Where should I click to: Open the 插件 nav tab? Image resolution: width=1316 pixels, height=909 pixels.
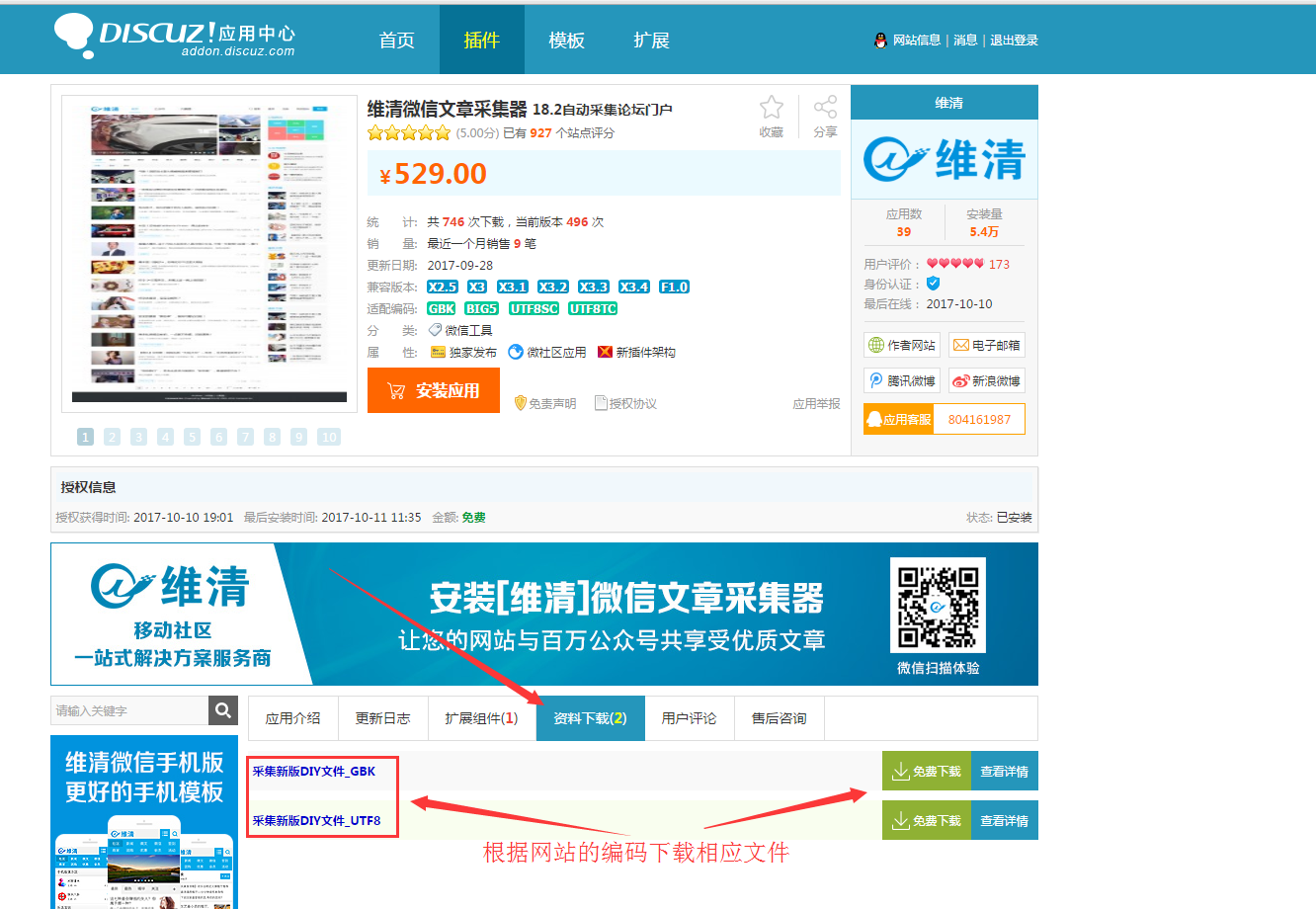(x=482, y=40)
